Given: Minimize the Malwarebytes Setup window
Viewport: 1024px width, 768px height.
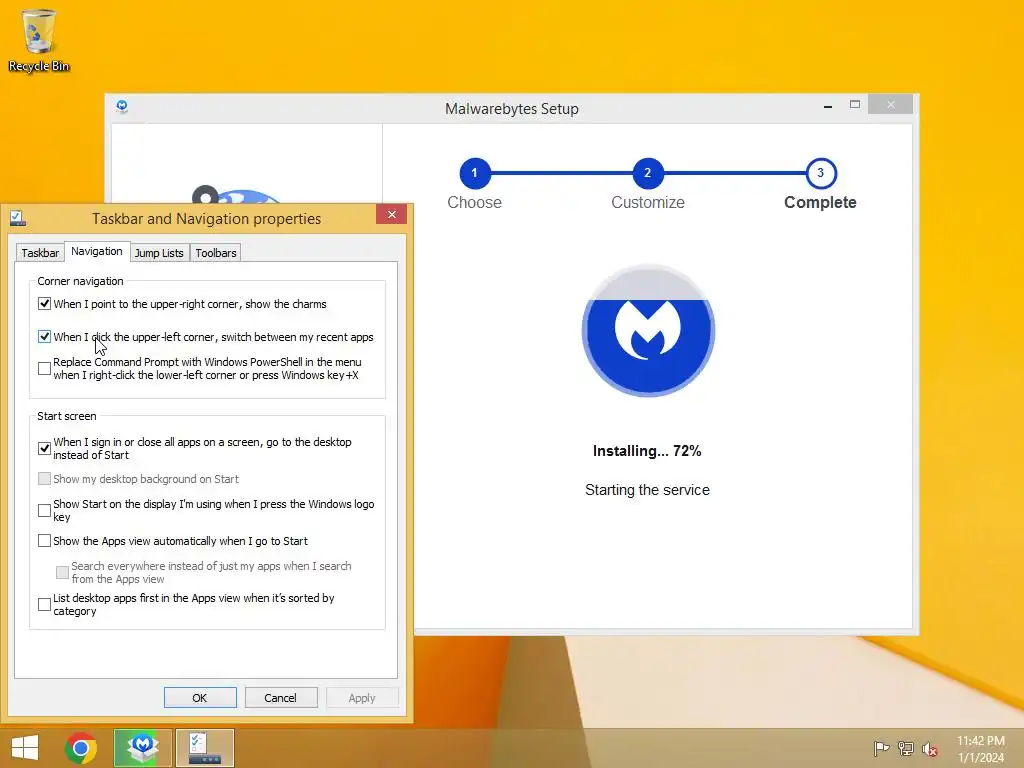Looking at the screenshot, I should (x=827, y=106).
